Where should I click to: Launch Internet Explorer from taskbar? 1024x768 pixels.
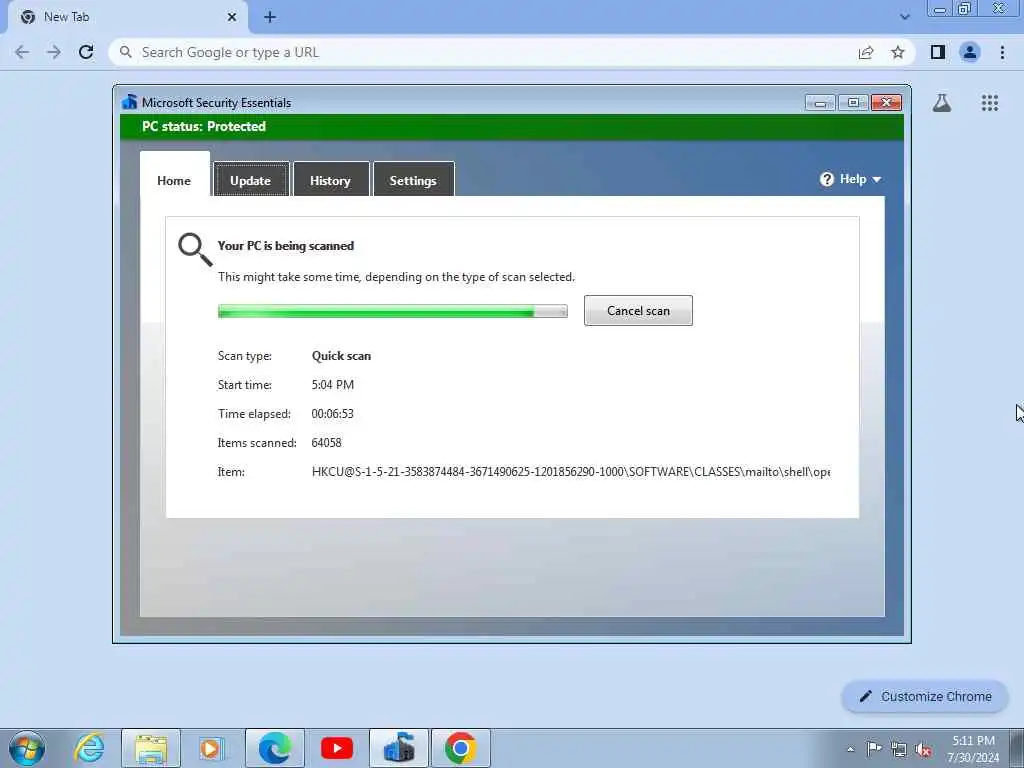pyautogui.click(x=89, y=748)
